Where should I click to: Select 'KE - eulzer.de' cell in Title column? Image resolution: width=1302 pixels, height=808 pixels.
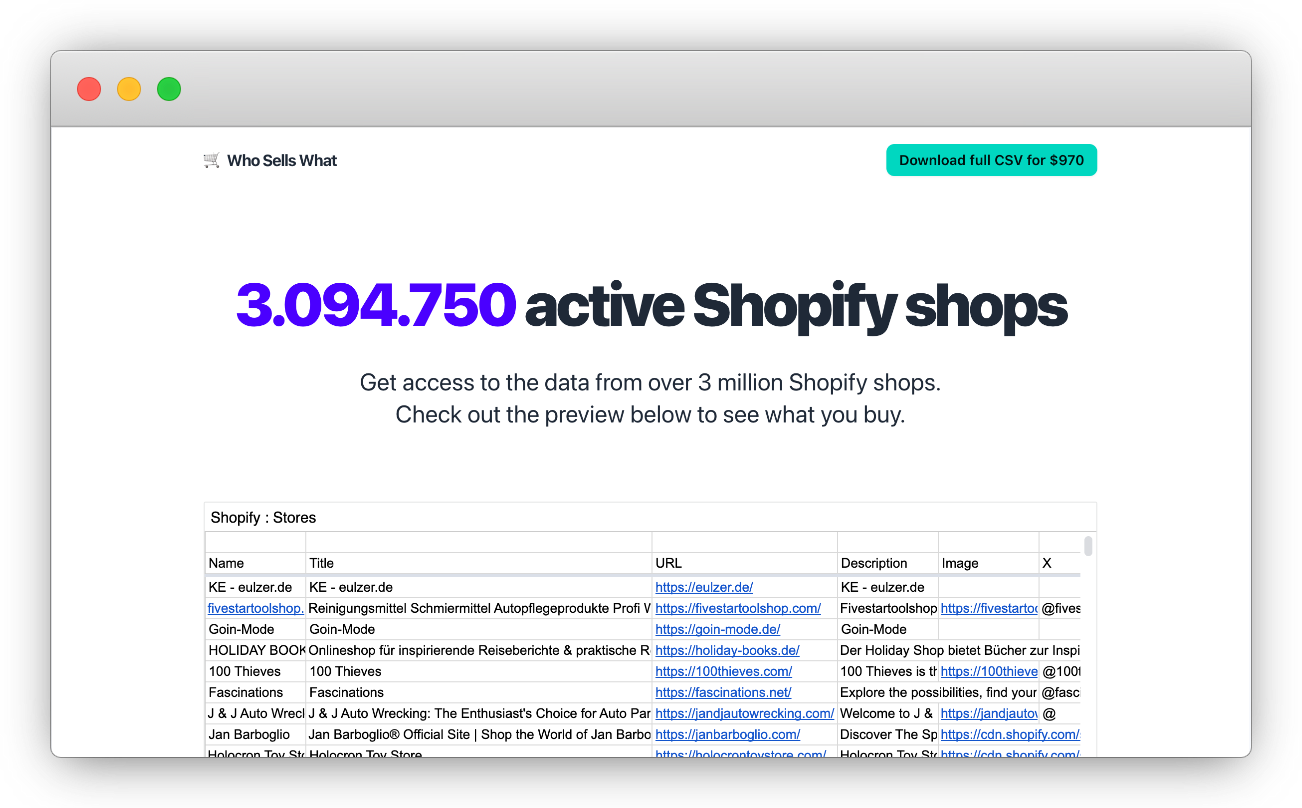479,587
